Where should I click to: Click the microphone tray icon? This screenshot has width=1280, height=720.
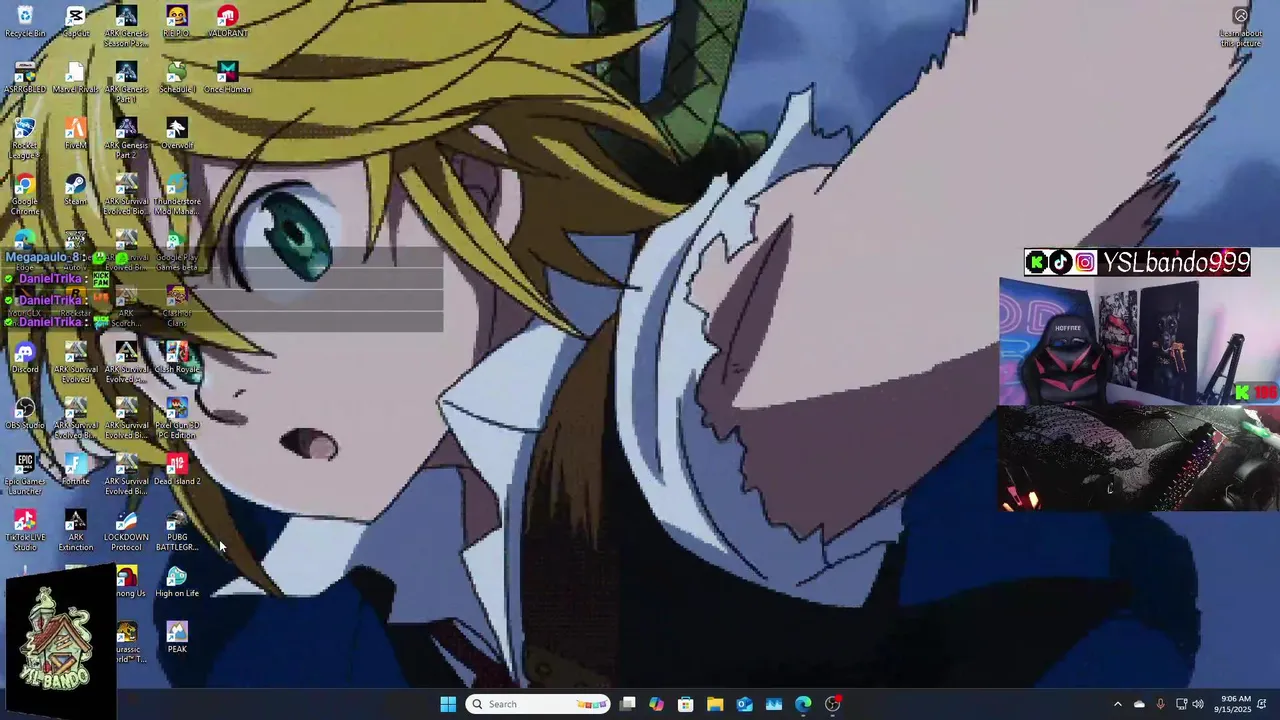tap(1160, 704)
